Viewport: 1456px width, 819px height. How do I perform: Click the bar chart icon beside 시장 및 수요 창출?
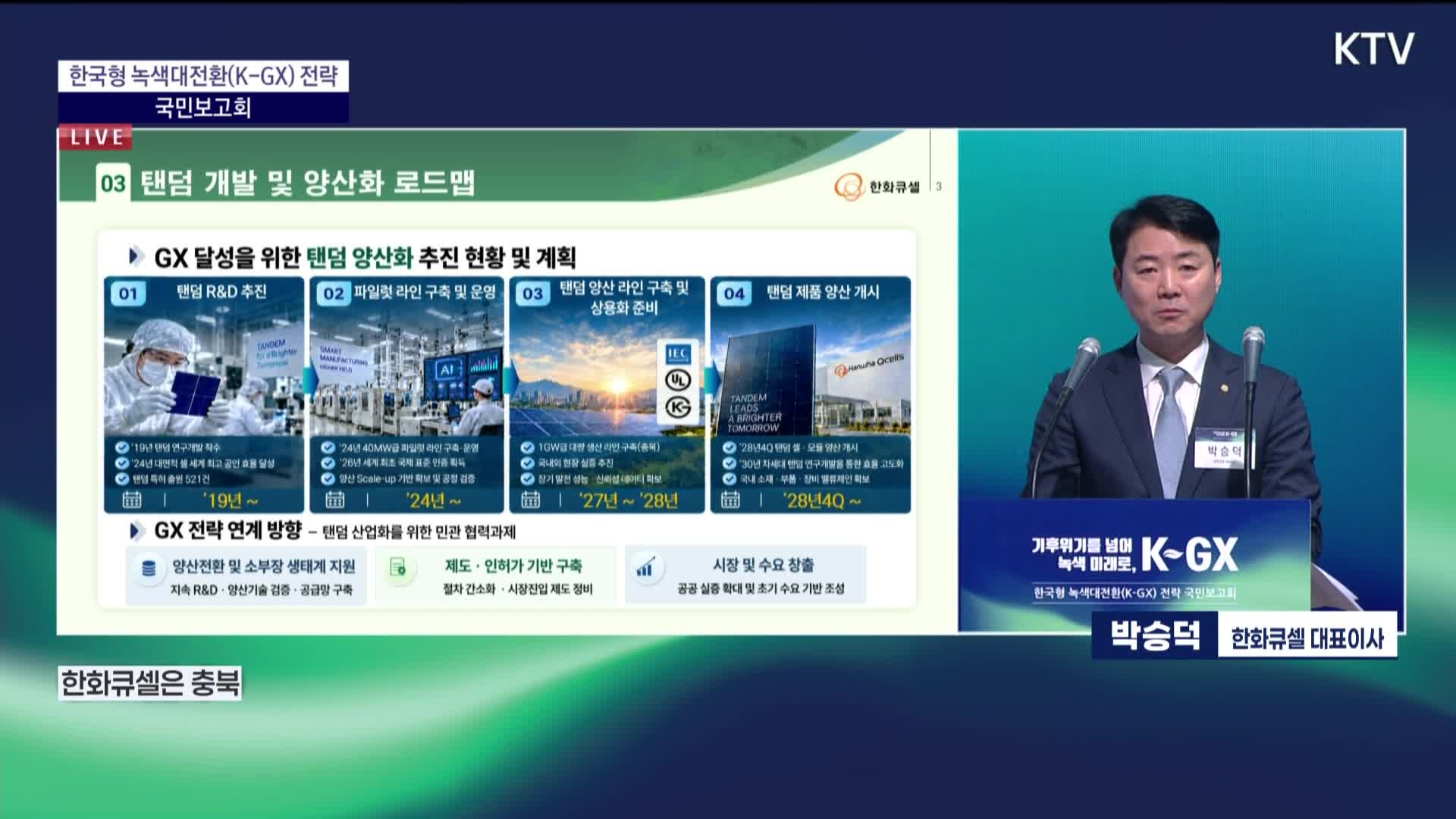tap(645, 567)
